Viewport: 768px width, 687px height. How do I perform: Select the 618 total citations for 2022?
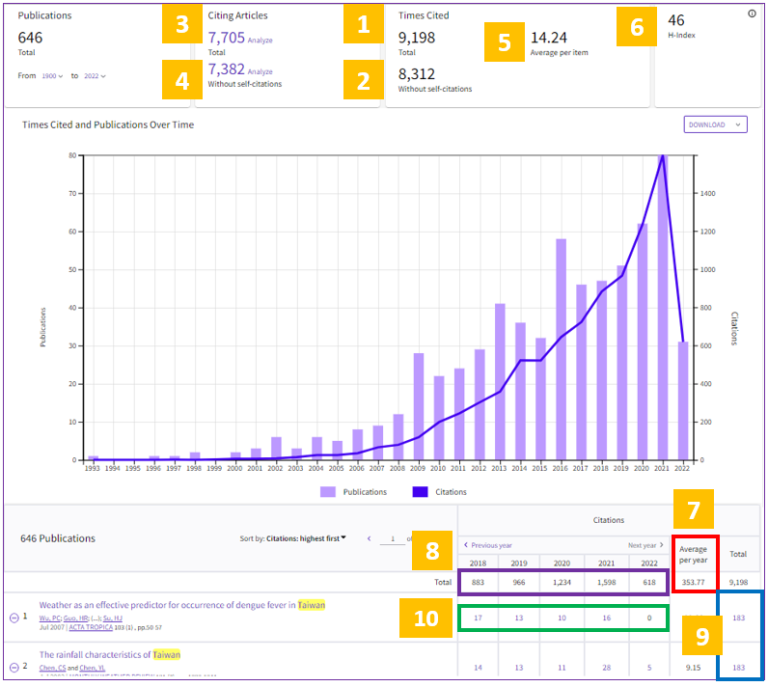[x=649, y=582]
